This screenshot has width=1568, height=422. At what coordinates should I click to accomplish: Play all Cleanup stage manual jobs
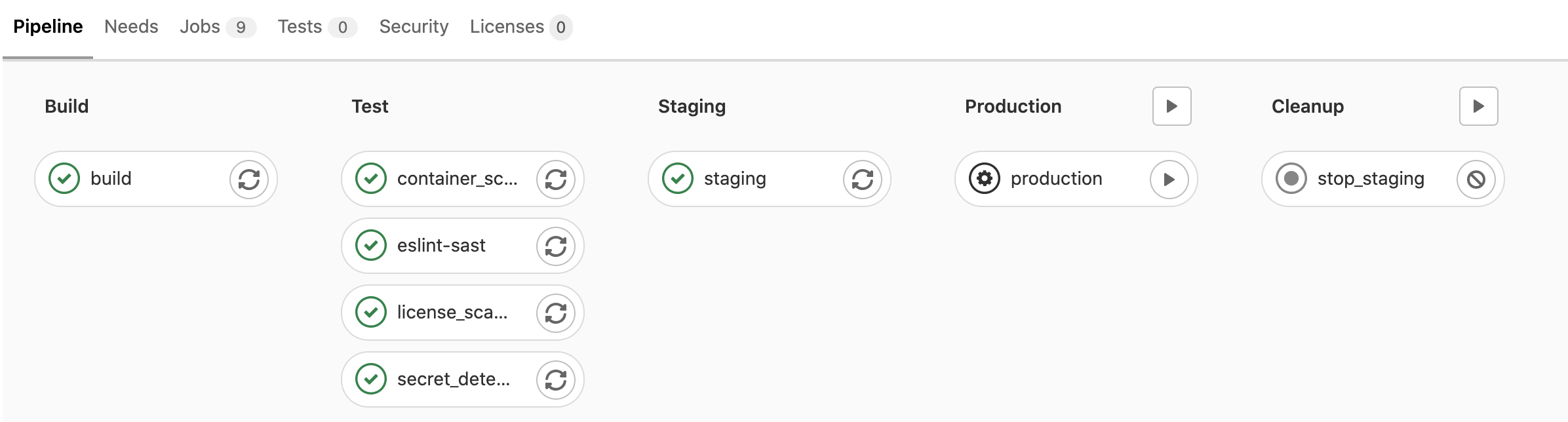[x=1479, y=106]
